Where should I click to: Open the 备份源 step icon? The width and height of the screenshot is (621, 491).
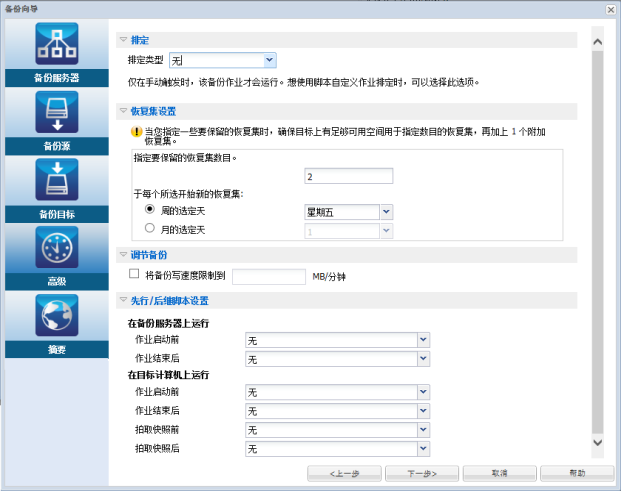click(x=57, y=113)
